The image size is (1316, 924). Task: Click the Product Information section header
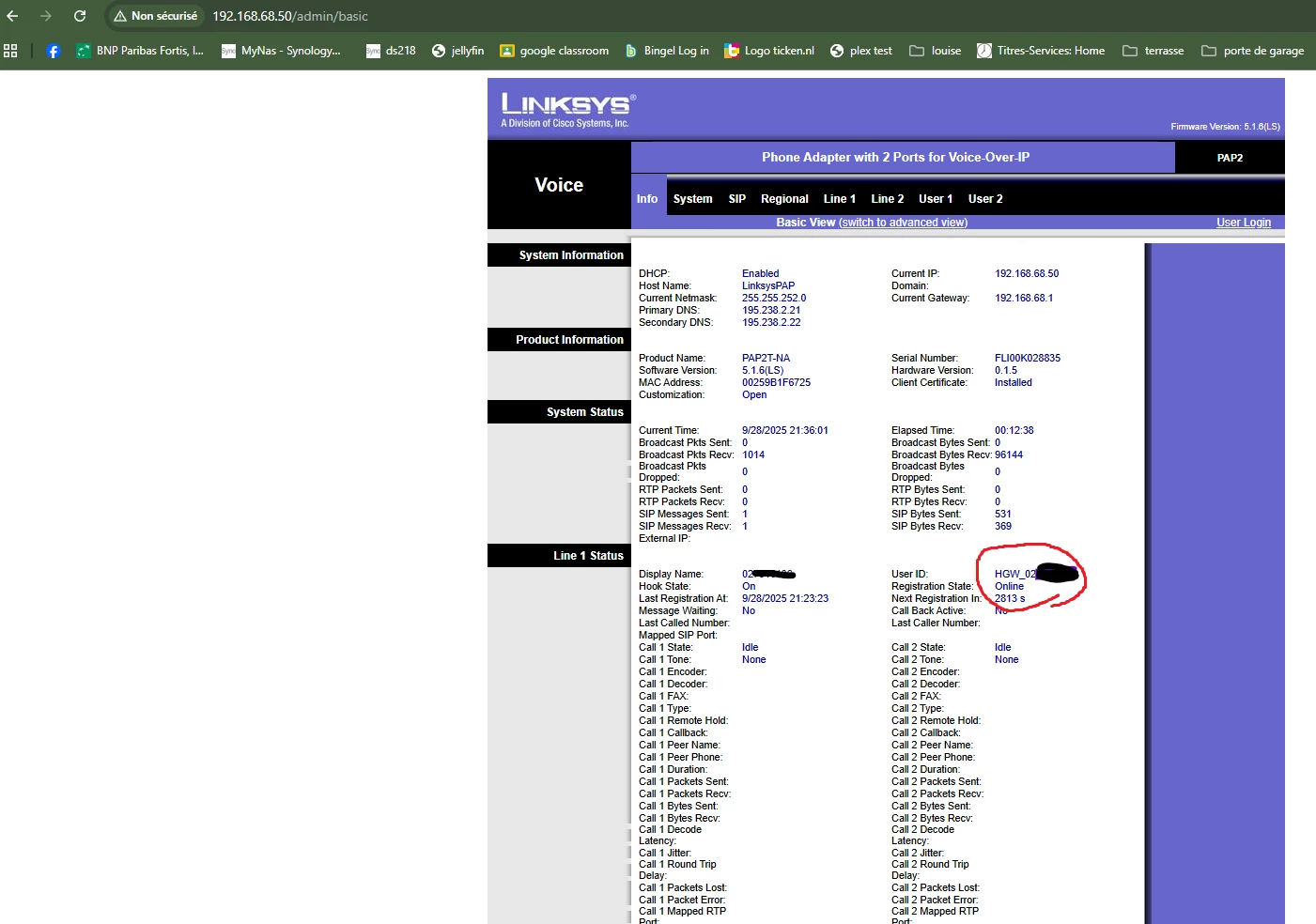pyautogui.click(x=559, y=340)
